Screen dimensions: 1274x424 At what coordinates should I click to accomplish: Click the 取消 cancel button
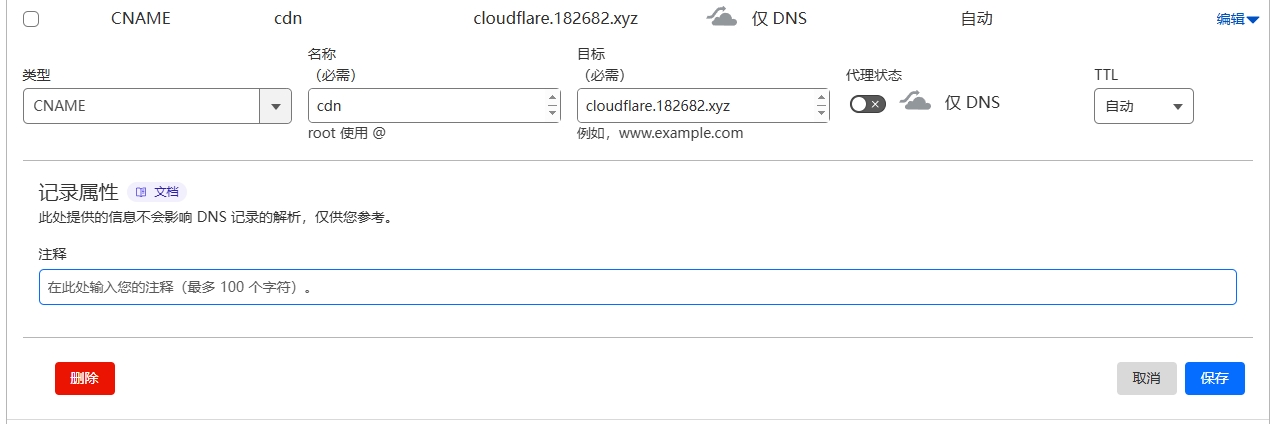pos(1146,378)
